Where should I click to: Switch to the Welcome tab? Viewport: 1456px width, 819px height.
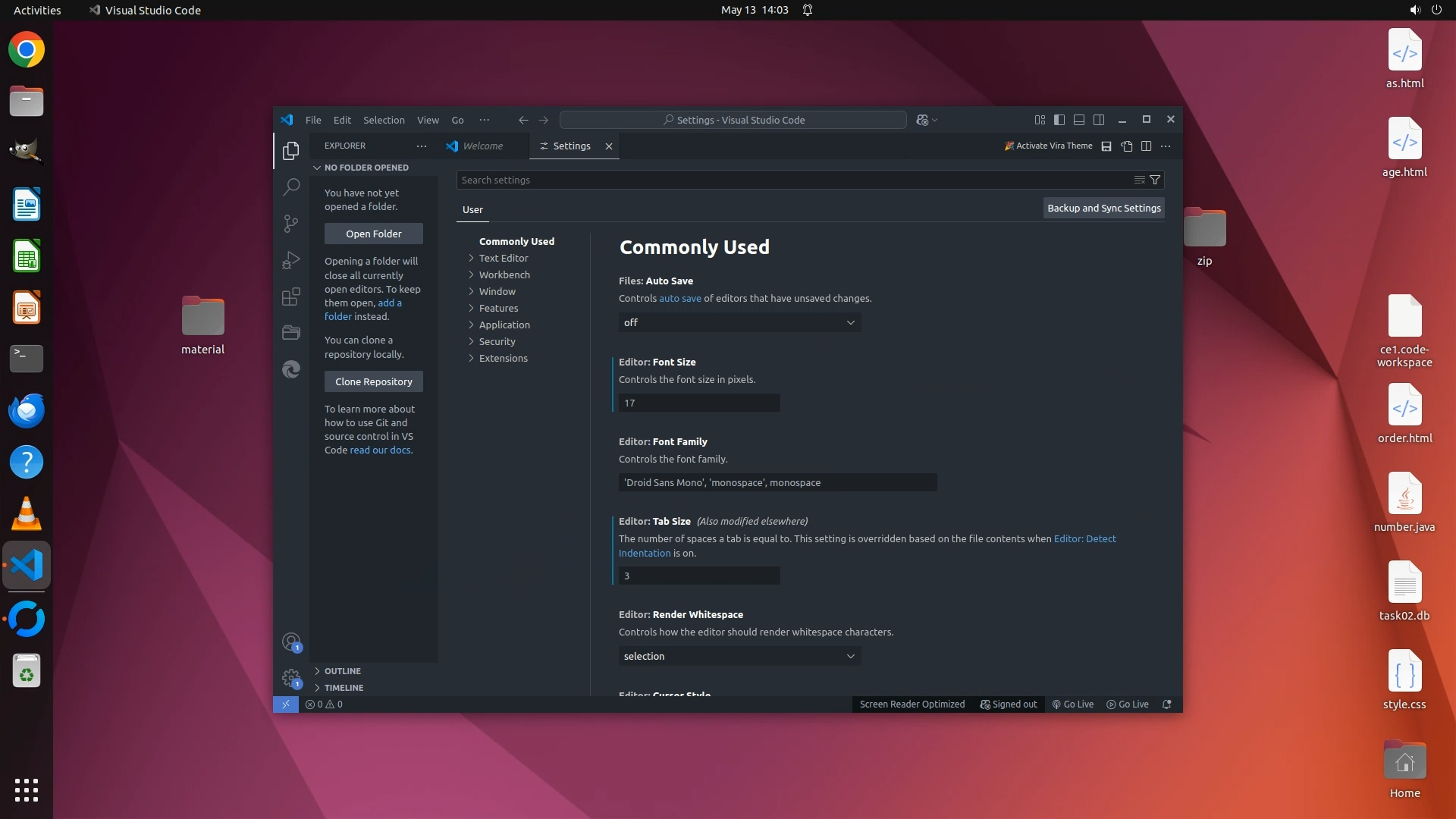click(x=482, y=146)
